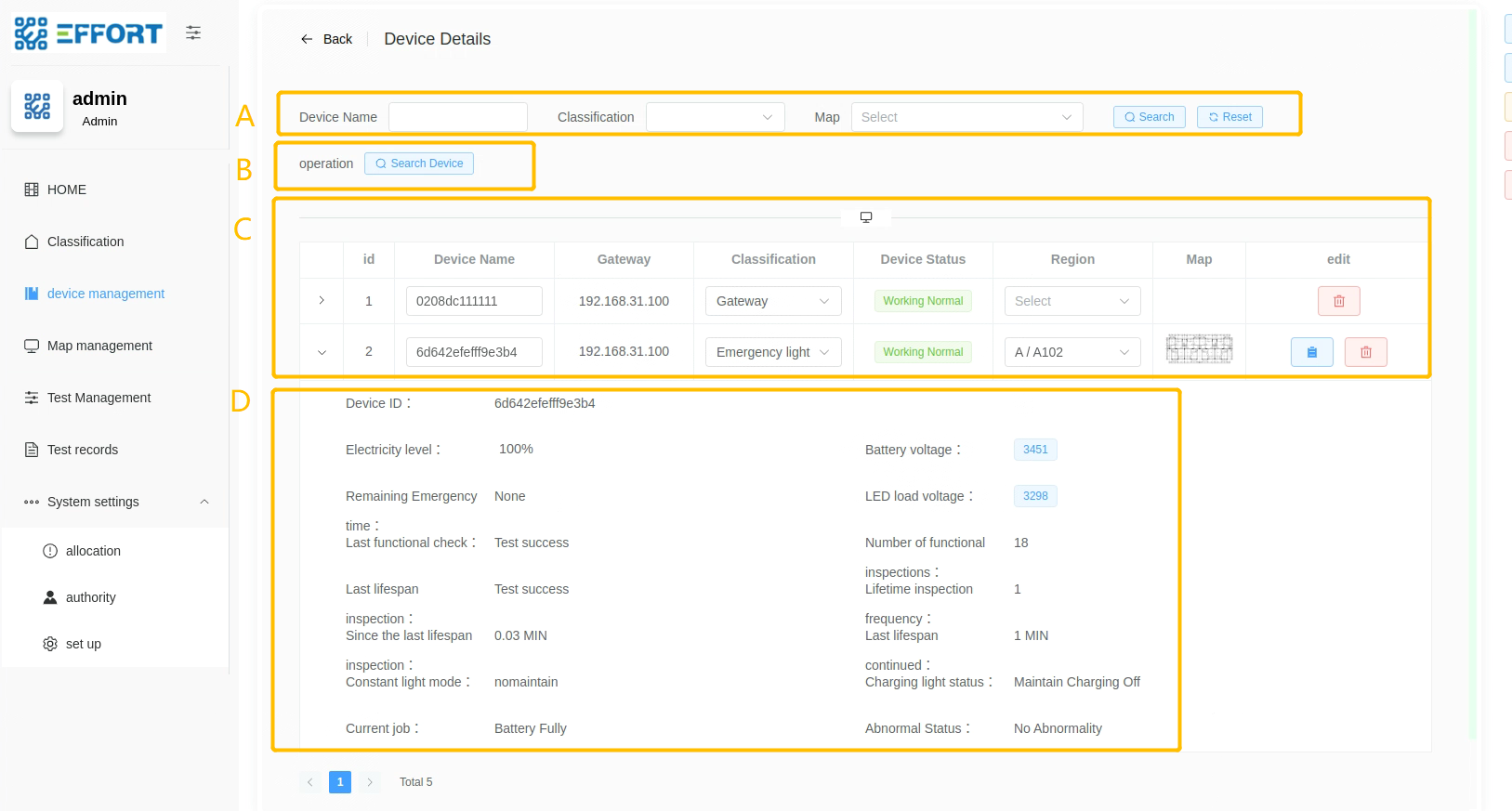
Task: Expand row 1 device details
Action: pos(322,301)
